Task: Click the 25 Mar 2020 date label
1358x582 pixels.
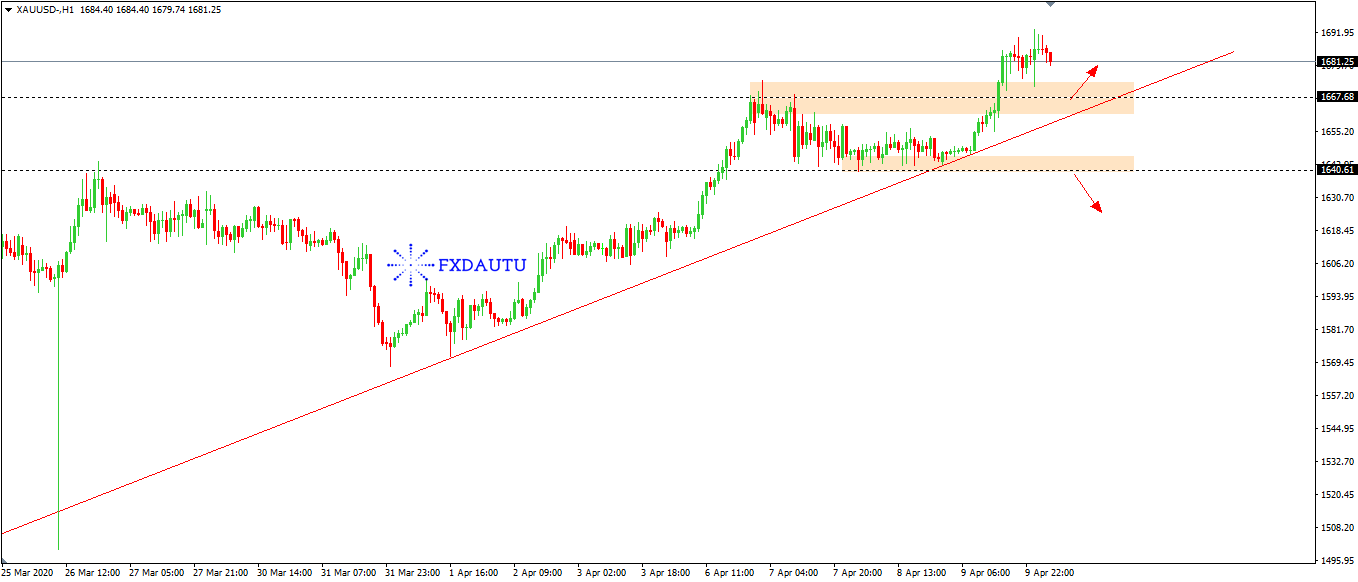Action: click(27, 573)
